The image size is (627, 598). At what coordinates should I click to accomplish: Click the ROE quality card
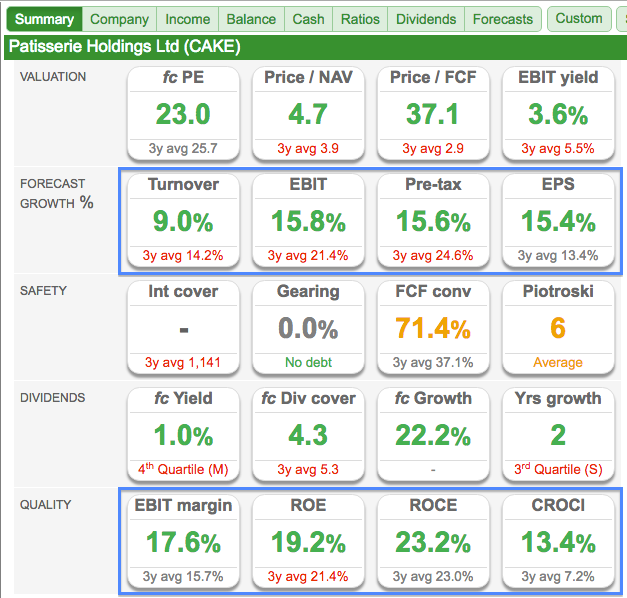pos(308,541)
